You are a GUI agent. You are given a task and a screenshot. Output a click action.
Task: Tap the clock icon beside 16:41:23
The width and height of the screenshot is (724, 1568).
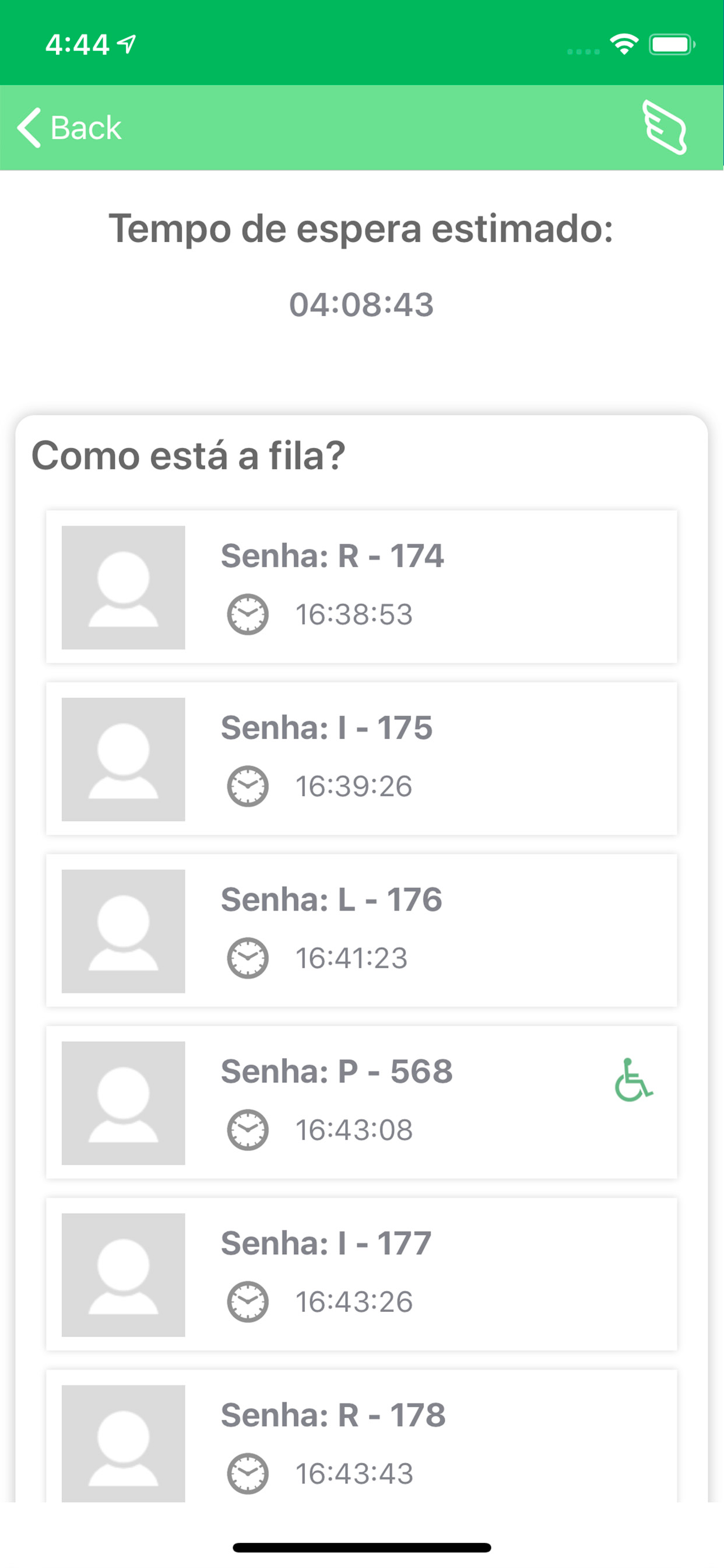[248, 958]
